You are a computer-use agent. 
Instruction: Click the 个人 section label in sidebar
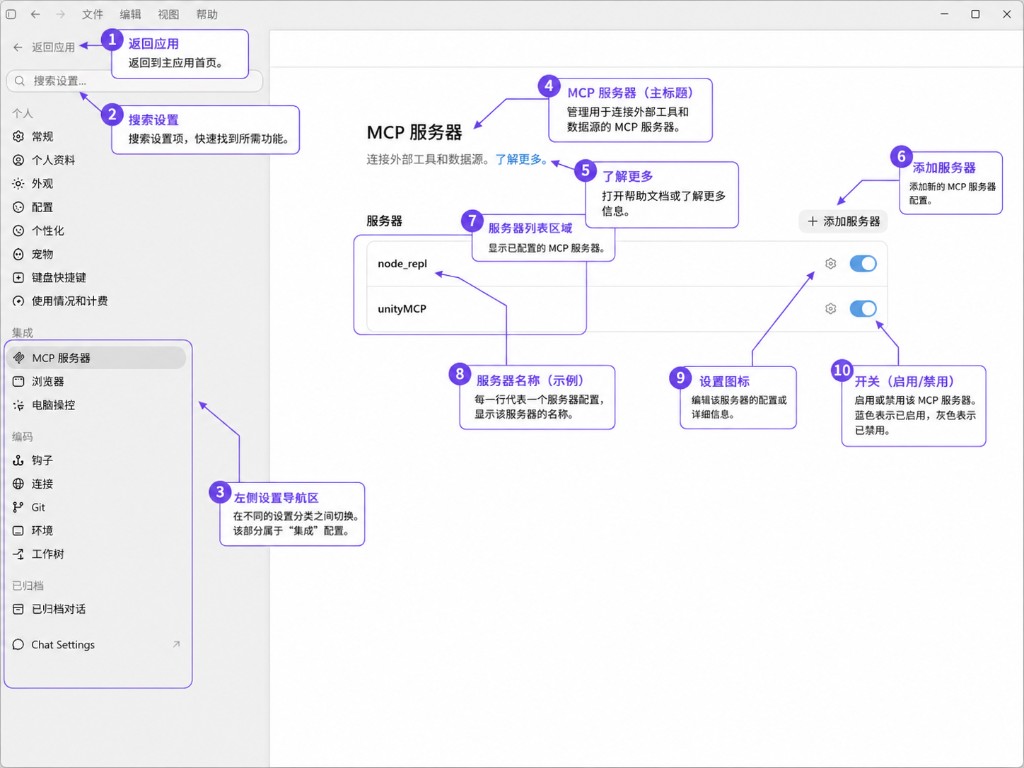point(22,114)
